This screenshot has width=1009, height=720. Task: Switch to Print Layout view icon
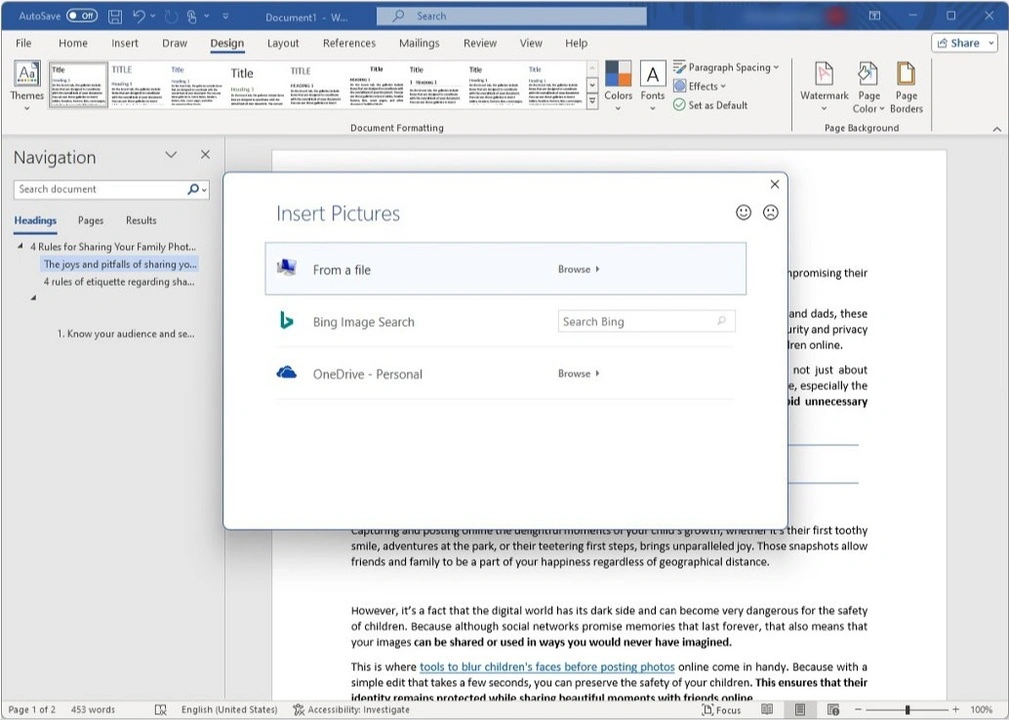point(800,710)
